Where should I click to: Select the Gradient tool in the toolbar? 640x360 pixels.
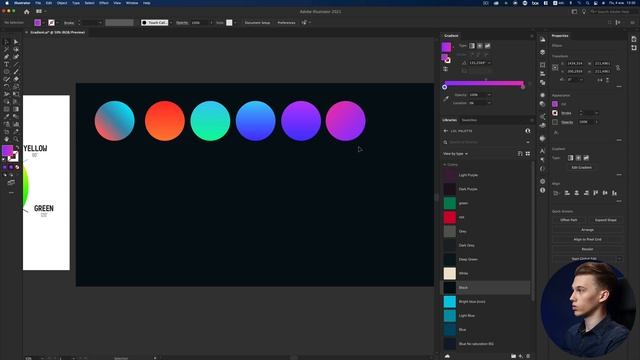point(16,109)
